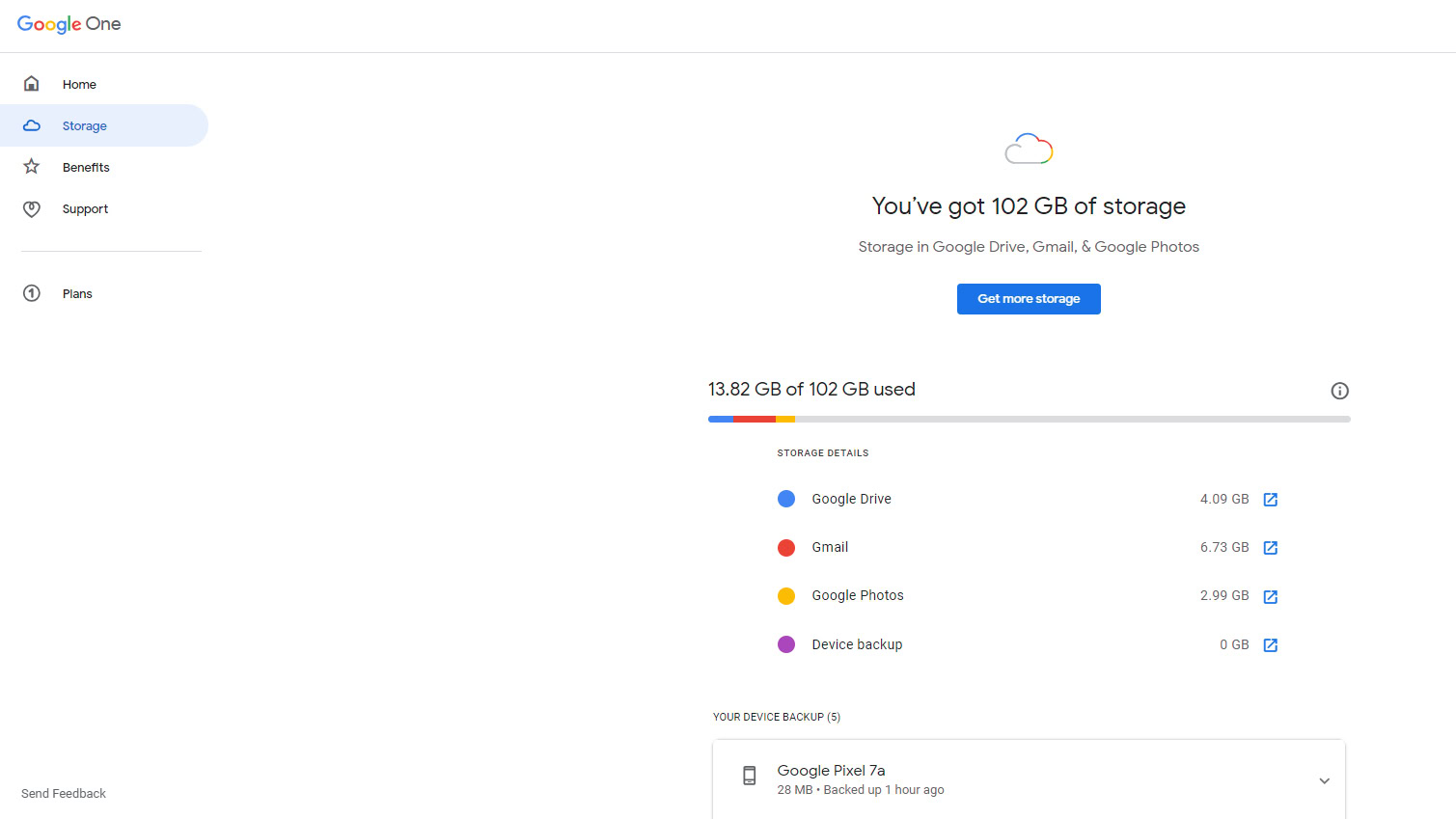Open Gmail storage external link icon
The image size is (1456, 819).
coord(1271,548)
